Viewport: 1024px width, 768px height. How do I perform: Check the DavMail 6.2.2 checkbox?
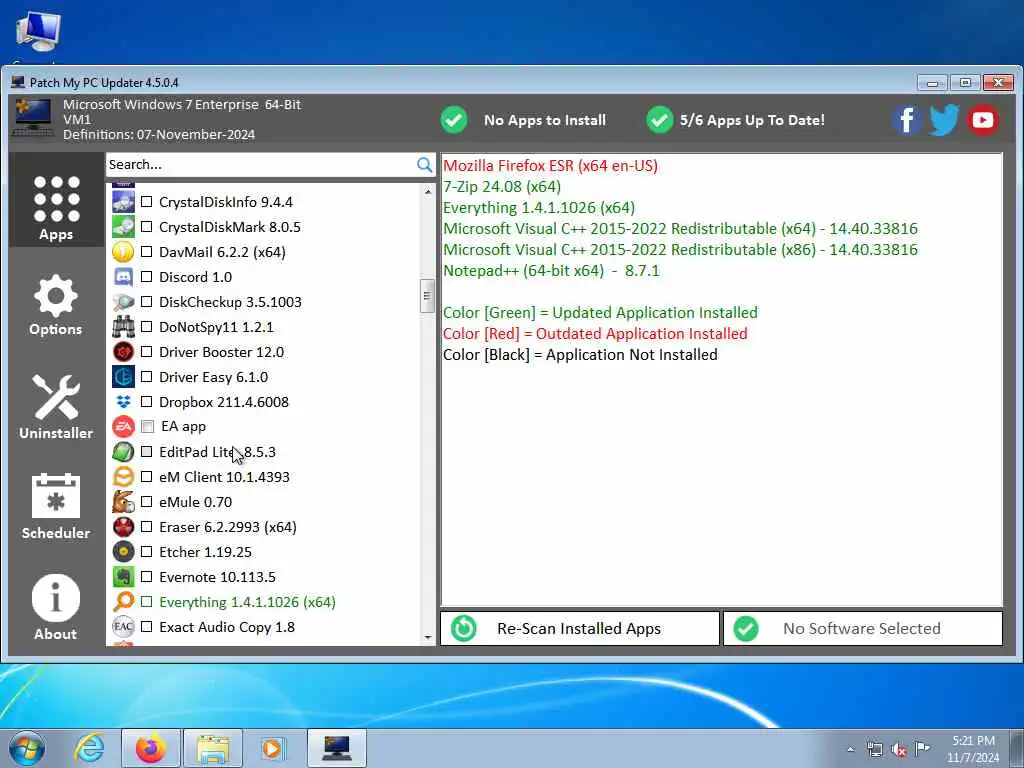[x=147, y=251]
